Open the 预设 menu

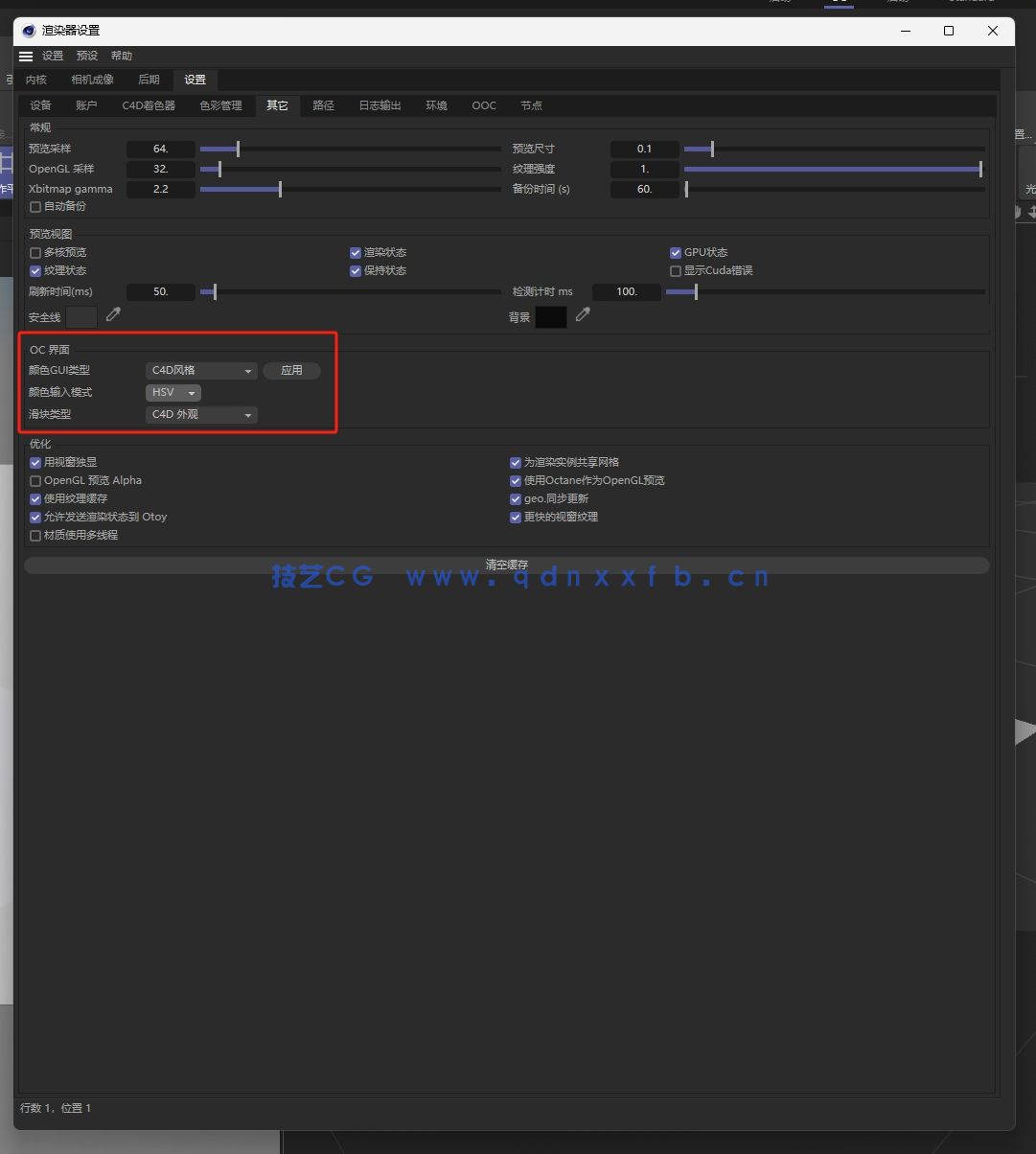point(86,56)
